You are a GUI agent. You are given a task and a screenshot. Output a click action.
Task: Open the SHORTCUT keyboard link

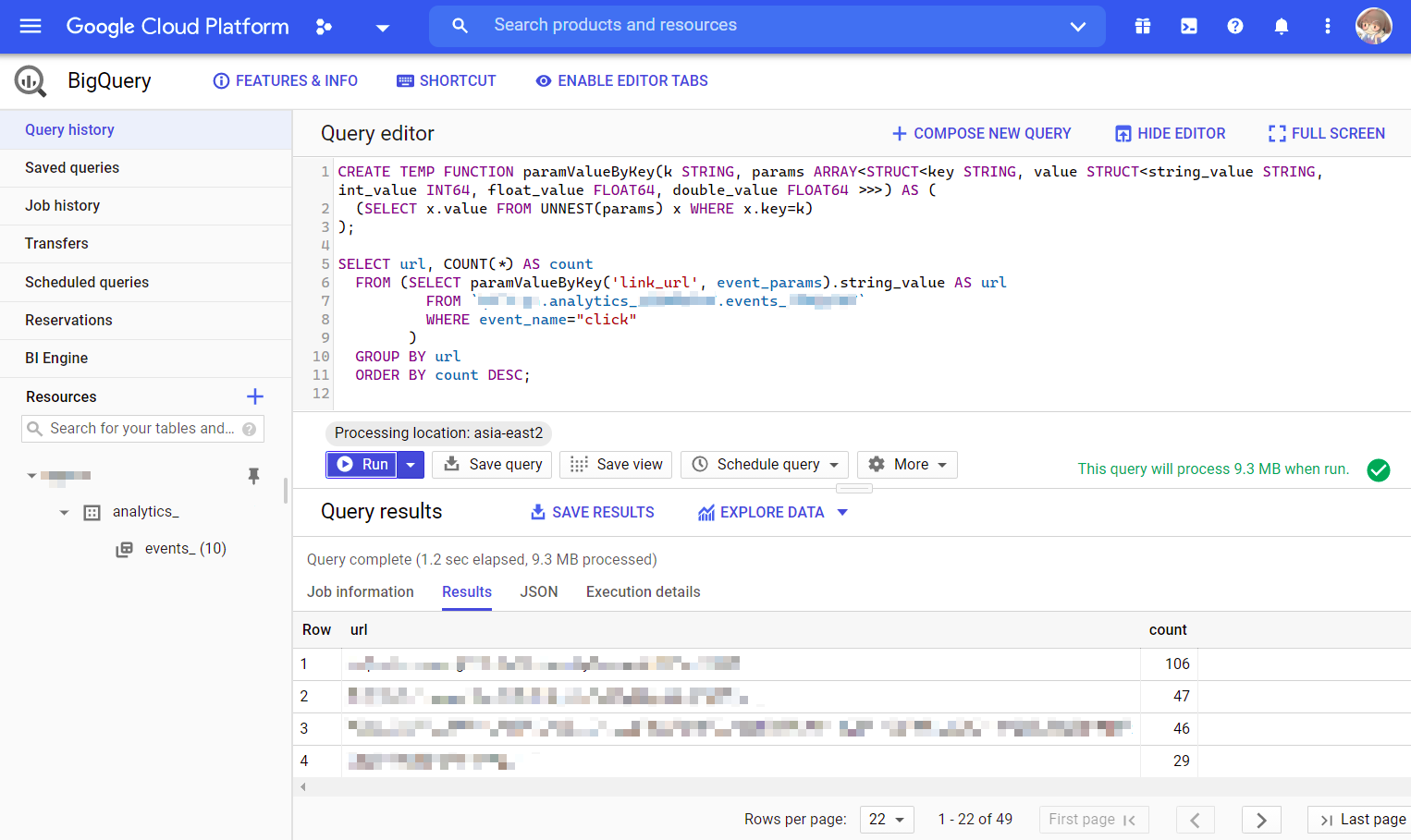coord(447,81)
